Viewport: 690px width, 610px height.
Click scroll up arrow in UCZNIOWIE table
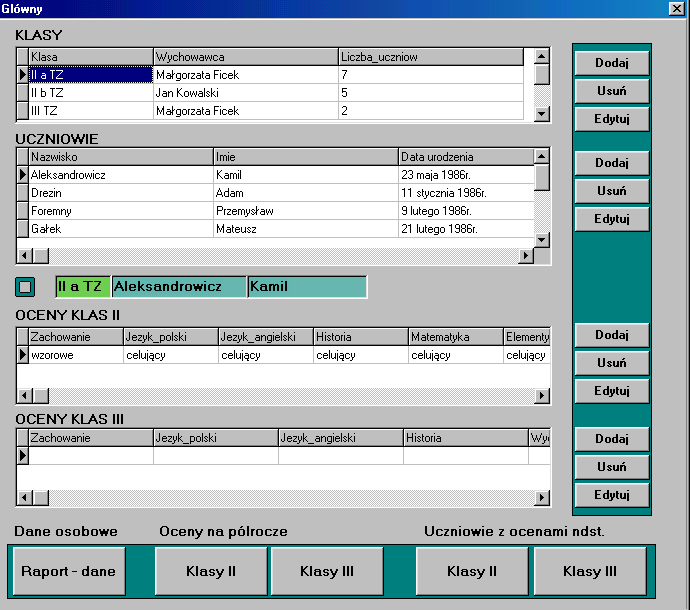click(542, 156)
